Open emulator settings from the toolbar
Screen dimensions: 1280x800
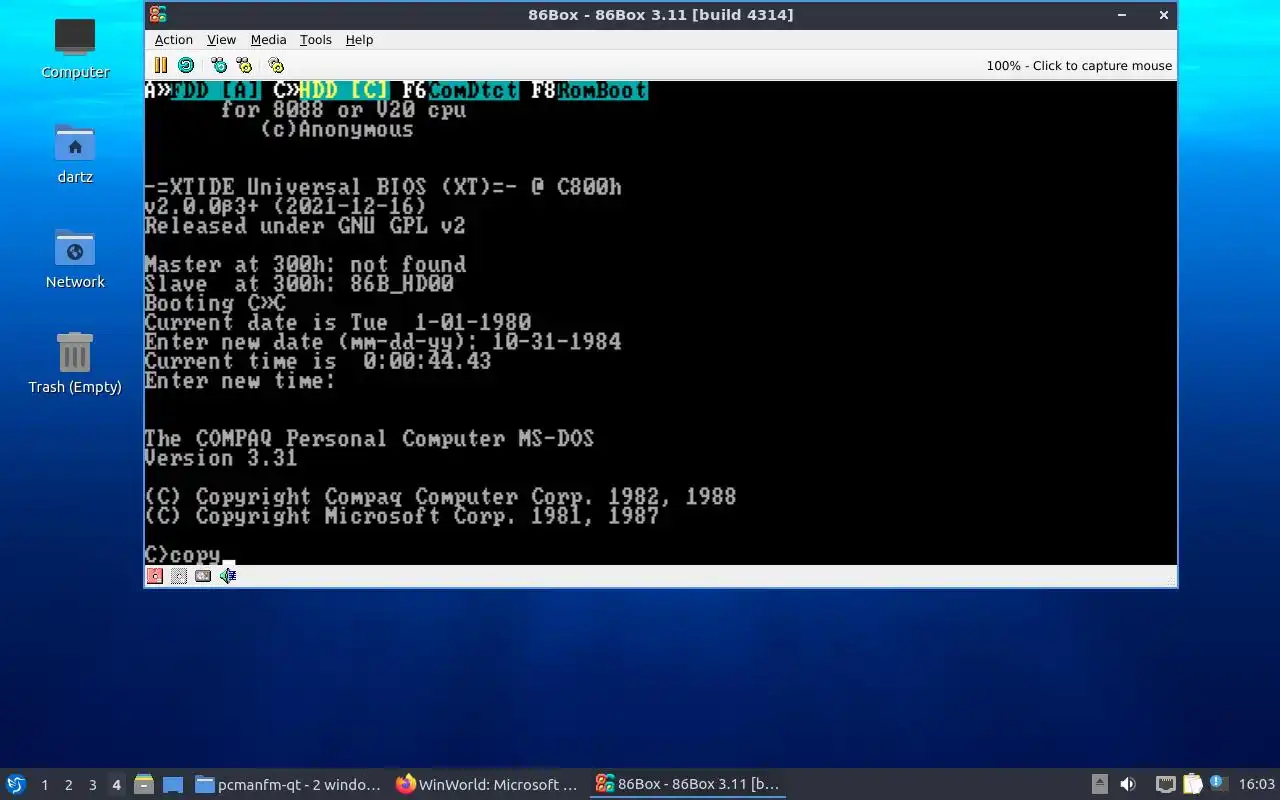[277, 65]
